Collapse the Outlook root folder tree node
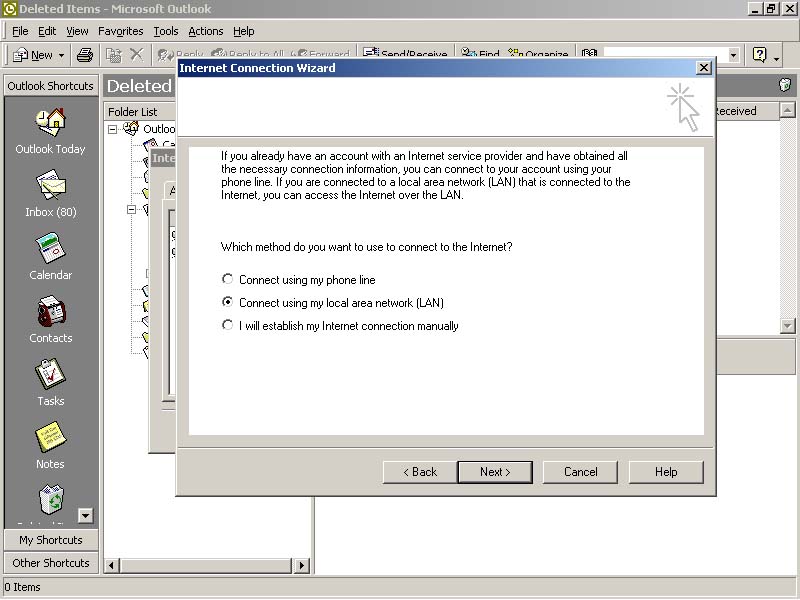Image resolution: width=800 pixels, height=600 pixels. [112, 130]
